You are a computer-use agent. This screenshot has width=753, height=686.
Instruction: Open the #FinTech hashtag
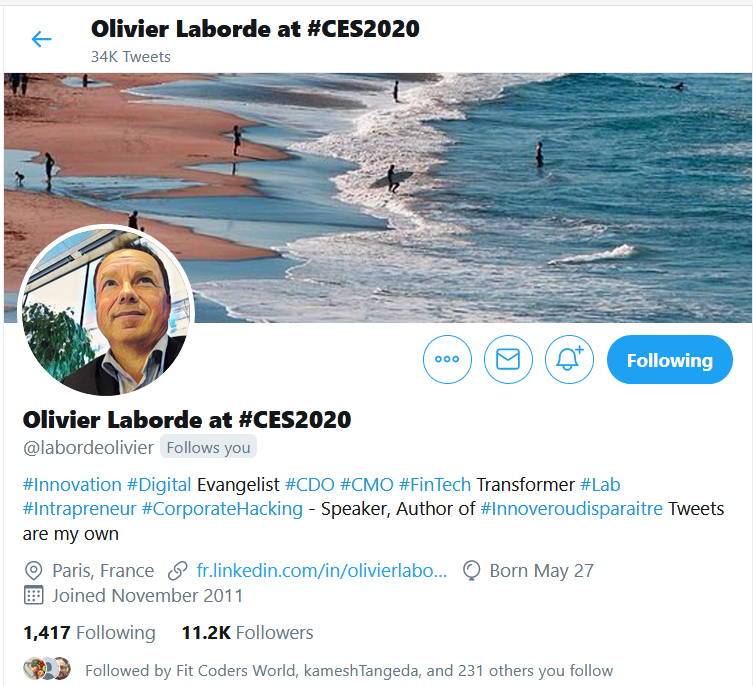coord(435,485)
